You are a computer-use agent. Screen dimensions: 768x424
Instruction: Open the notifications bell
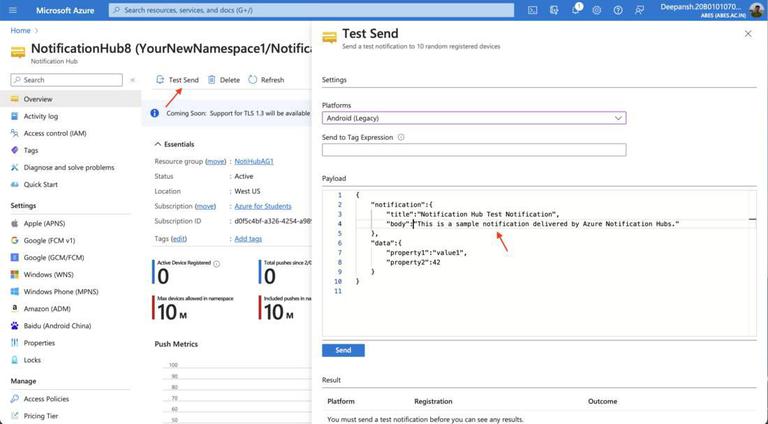tap(576, 10)
